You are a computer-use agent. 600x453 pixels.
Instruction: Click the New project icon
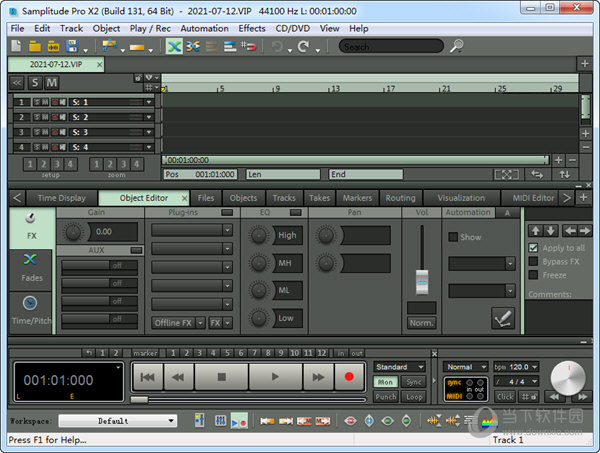[16, 46]
